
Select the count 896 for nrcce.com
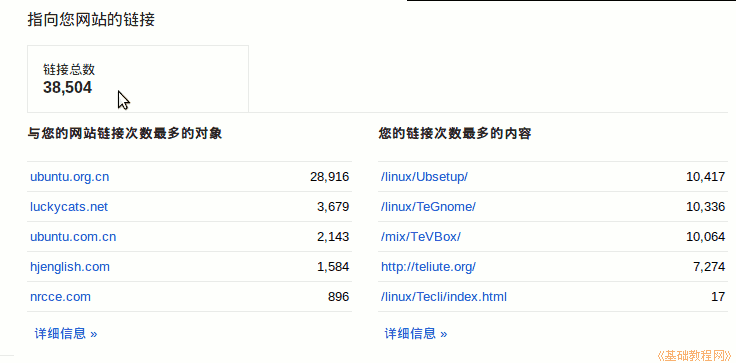338,297
